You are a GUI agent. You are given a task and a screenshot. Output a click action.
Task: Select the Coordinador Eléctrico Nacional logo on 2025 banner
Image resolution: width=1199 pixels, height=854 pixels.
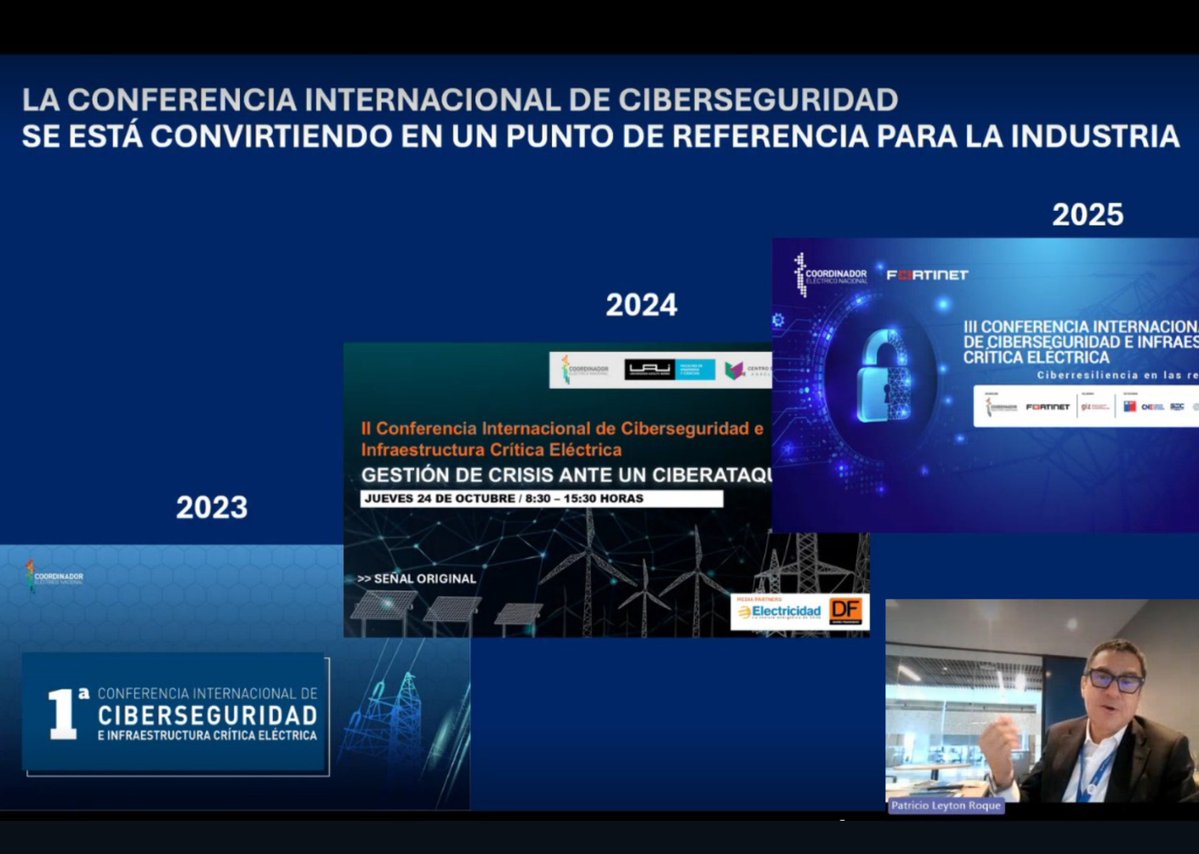[831, 276]
